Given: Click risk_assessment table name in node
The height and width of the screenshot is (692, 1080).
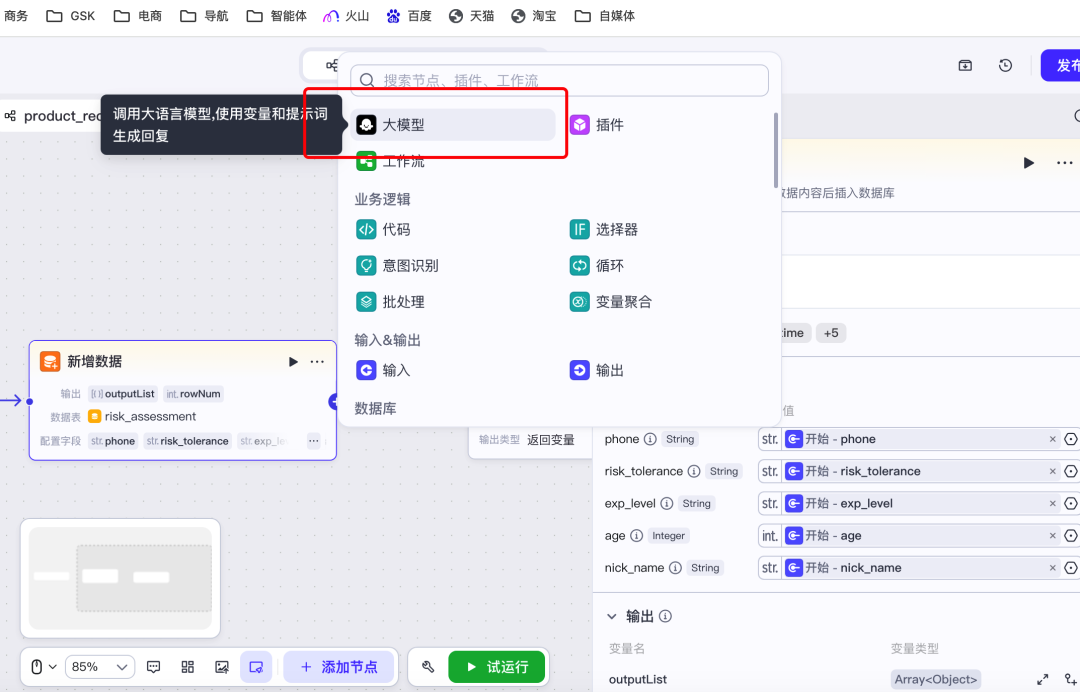Looking at the screenshot, I should [150, 417].
